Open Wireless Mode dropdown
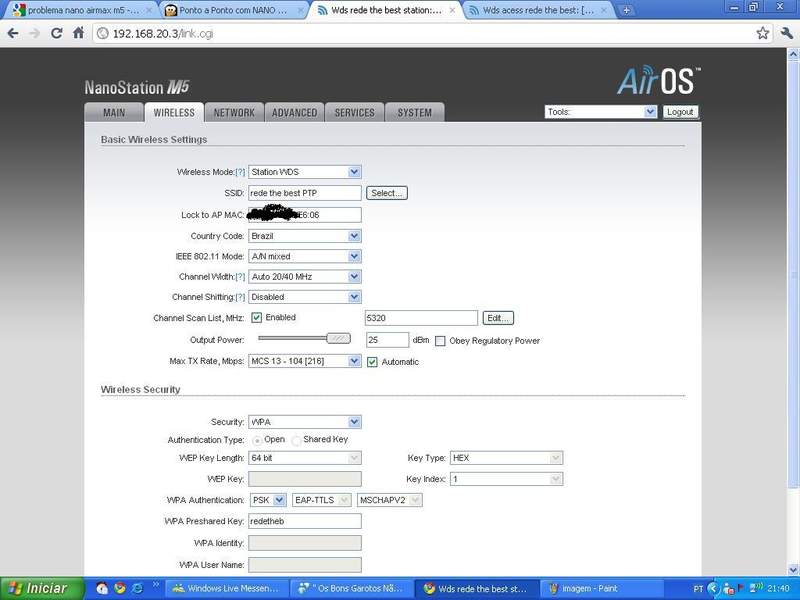This screenshot has width=800, height=600. pyautogui.click(x=305, y=172)
